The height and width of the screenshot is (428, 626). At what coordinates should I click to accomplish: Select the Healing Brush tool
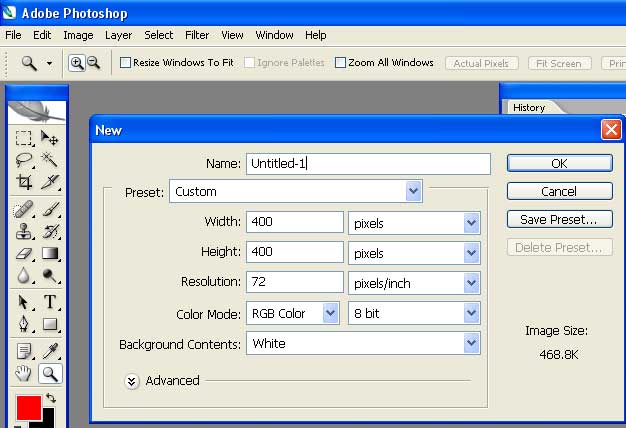24,209
